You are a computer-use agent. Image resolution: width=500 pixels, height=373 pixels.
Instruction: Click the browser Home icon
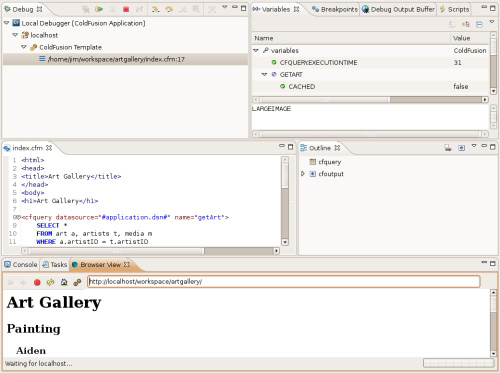64,282
